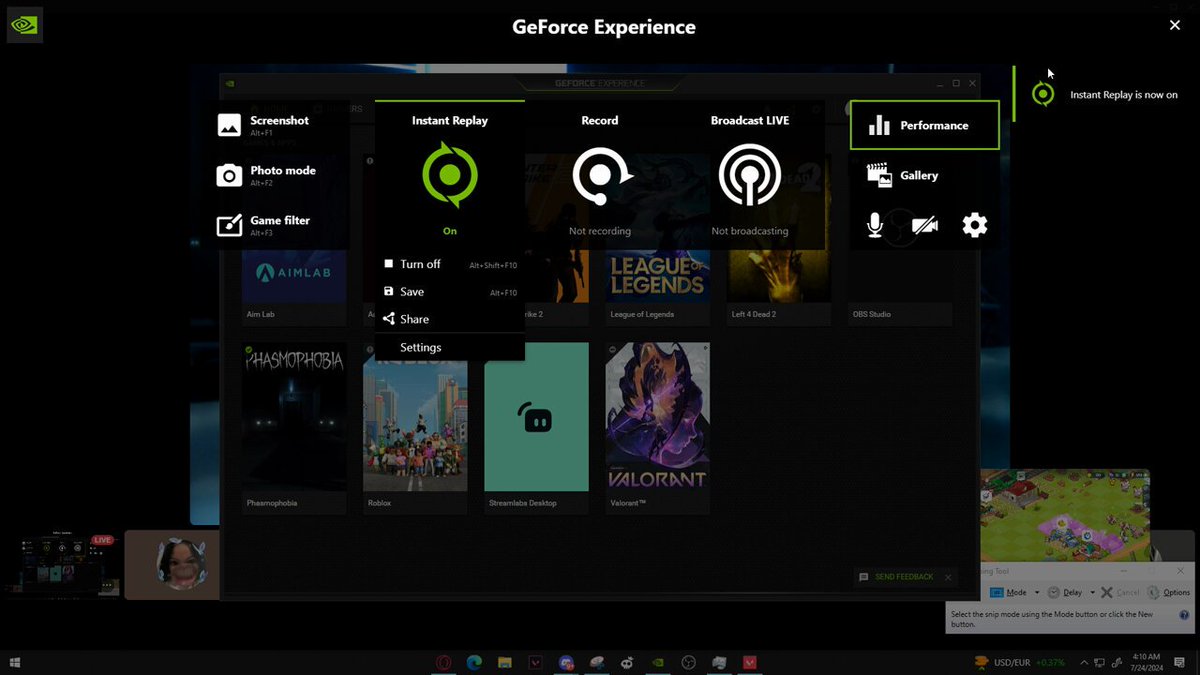Open Photo mode from the overlay
1200x675 pixels.
coord(266,175)
